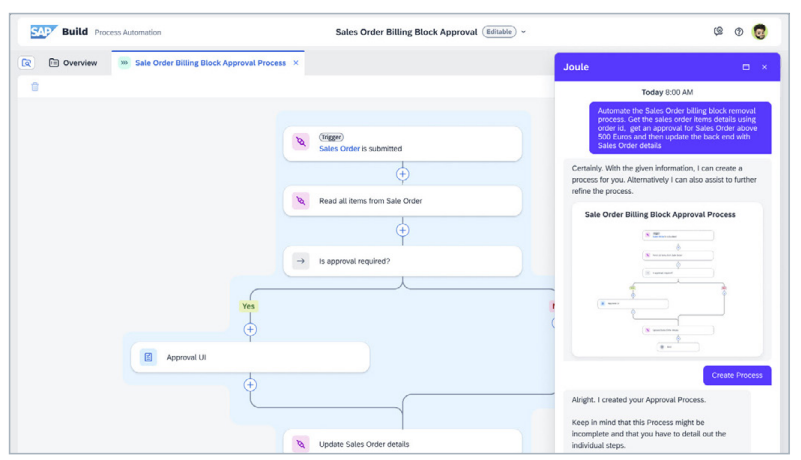
Task: Click the Yes branch label
Action: [x=248, y=306]
